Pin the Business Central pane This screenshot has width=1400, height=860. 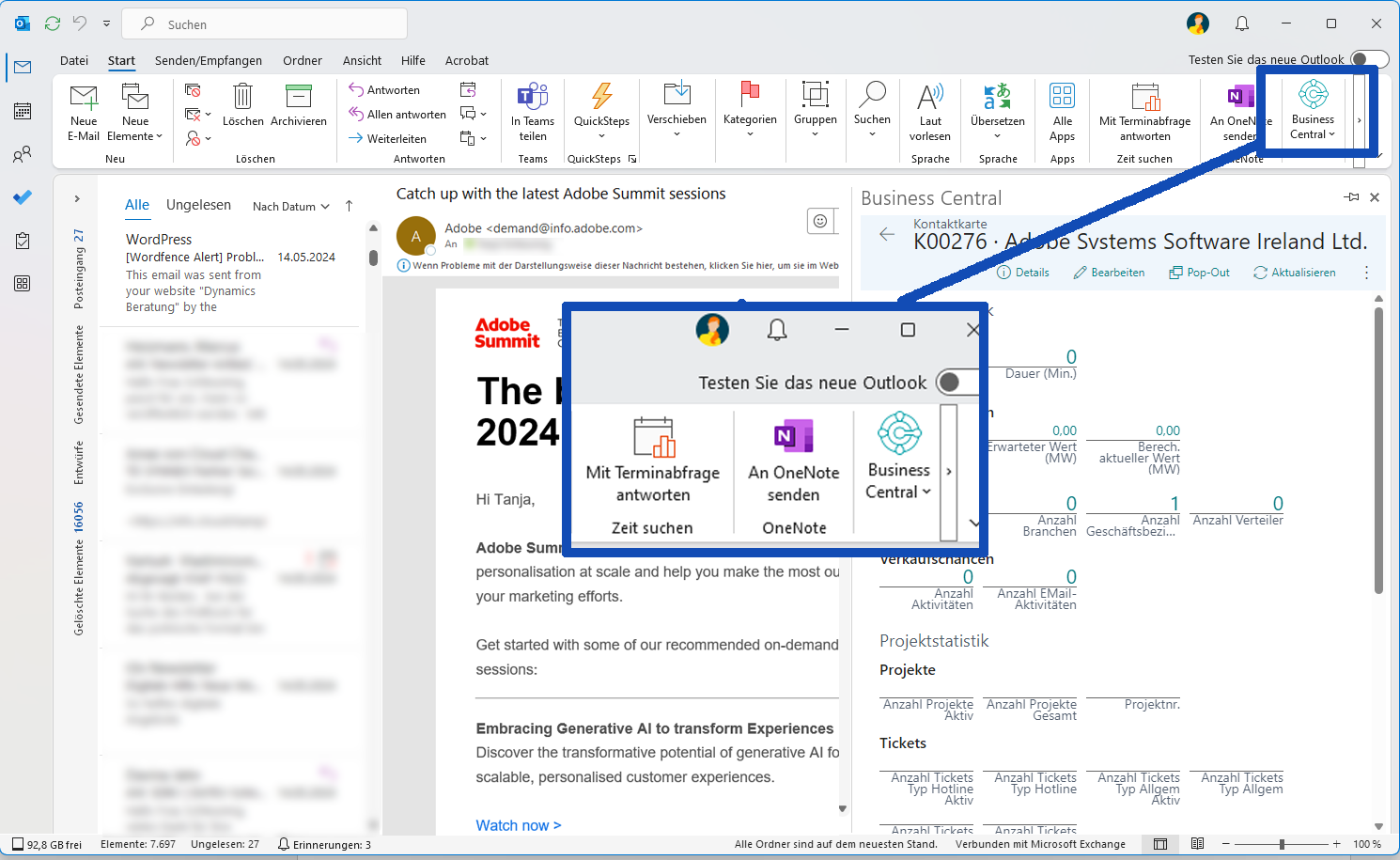pyautogui.click(x=1351, y=197)
